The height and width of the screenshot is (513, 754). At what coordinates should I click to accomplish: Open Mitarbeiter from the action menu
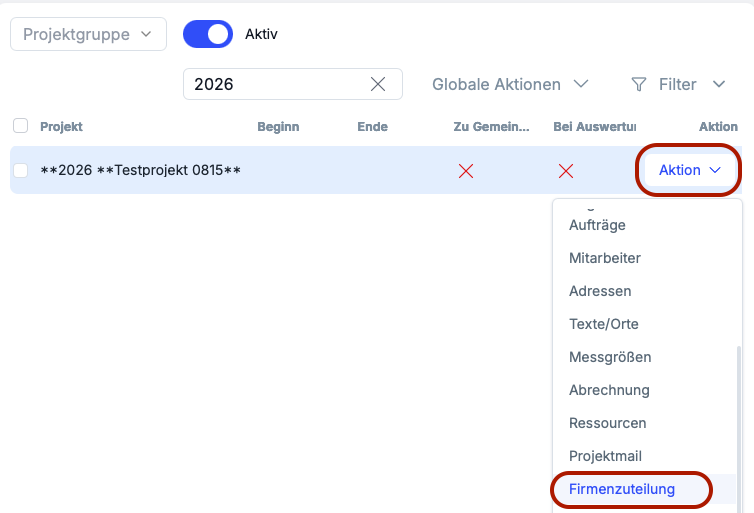coord(605,258)
